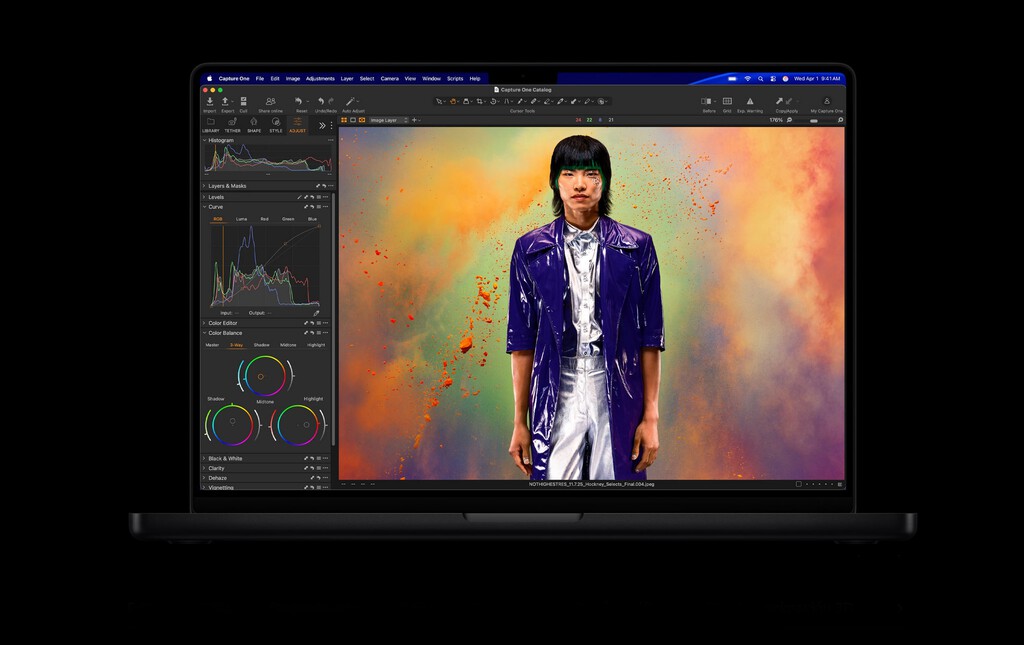Screen dimensions: 1024x645
Task: Collapse the Curve panel
Action: tap(204, 206)
